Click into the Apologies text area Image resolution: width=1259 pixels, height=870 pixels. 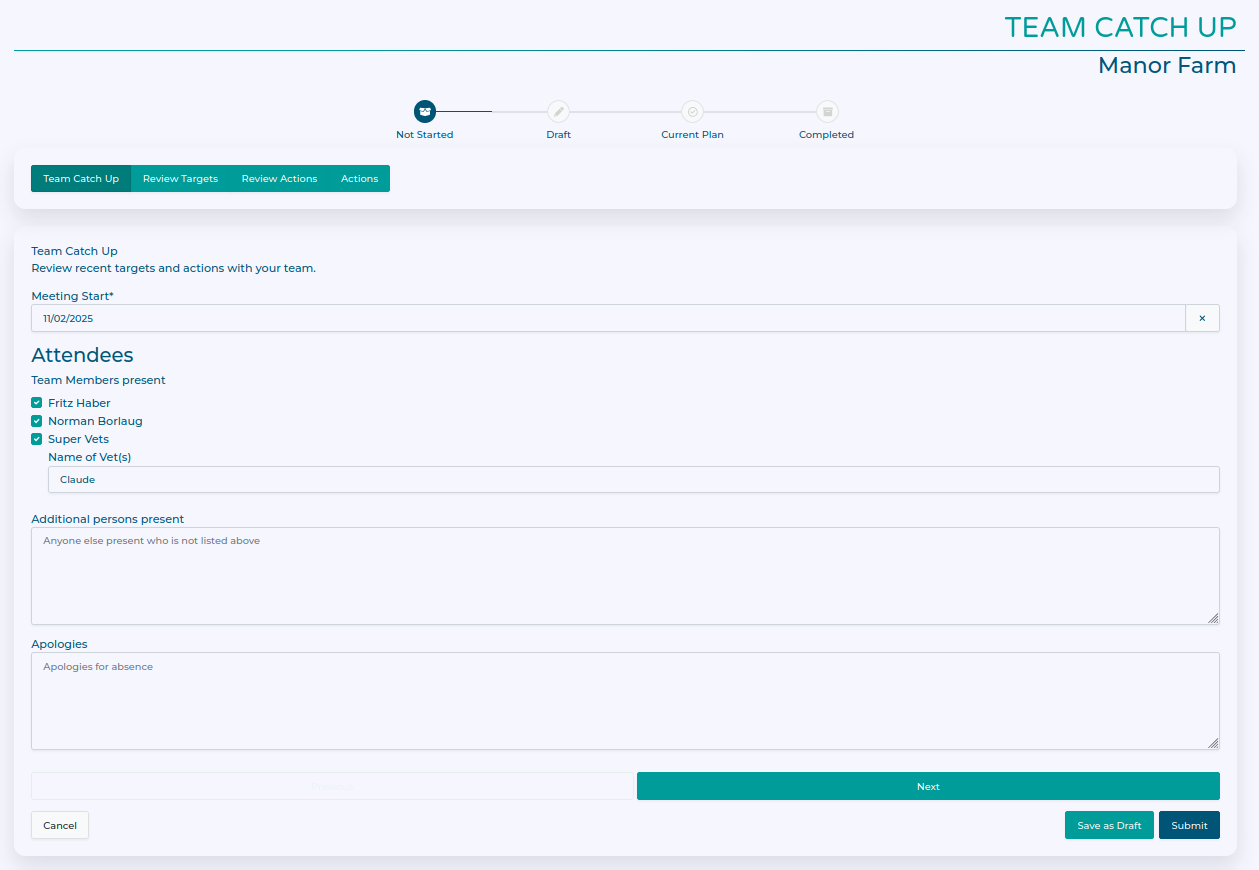coord(624,701)
